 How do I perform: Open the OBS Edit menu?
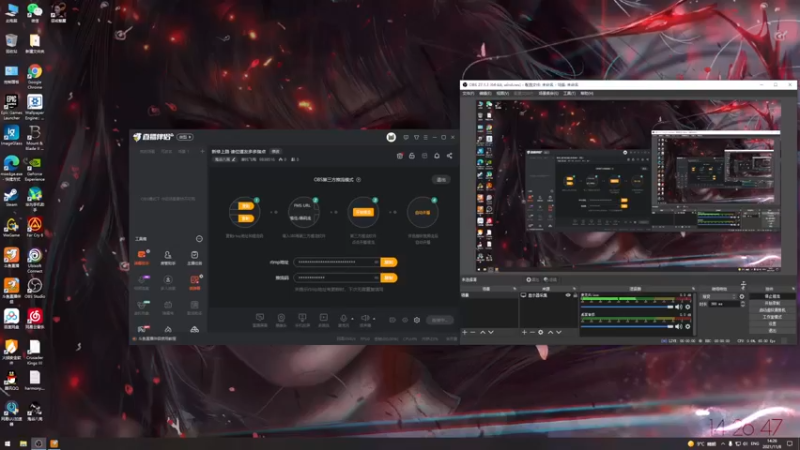pos(485,93)
